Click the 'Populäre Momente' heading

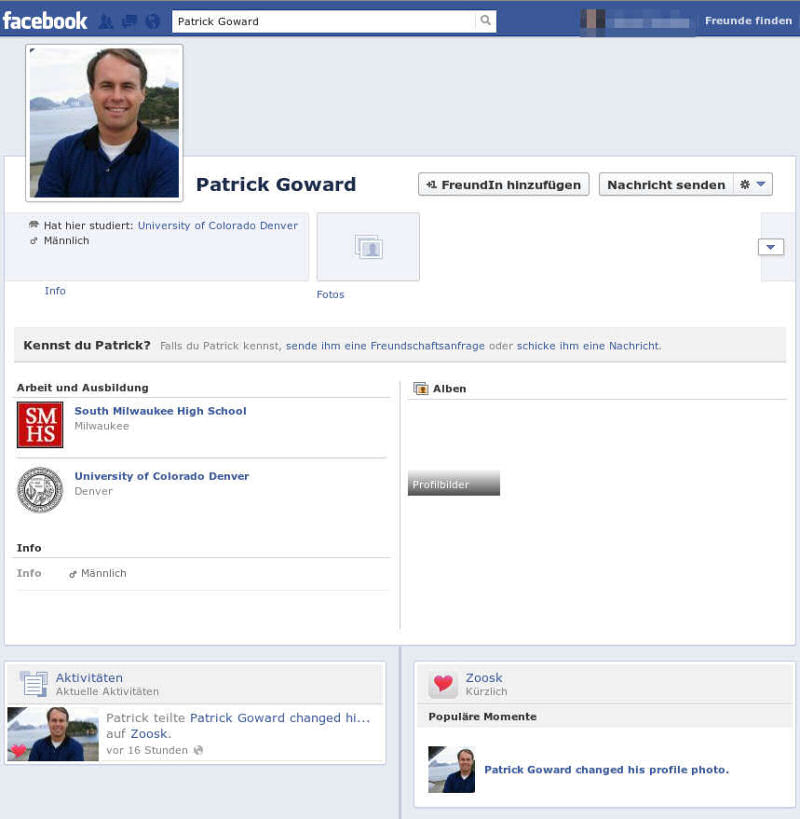click(483, 717)
